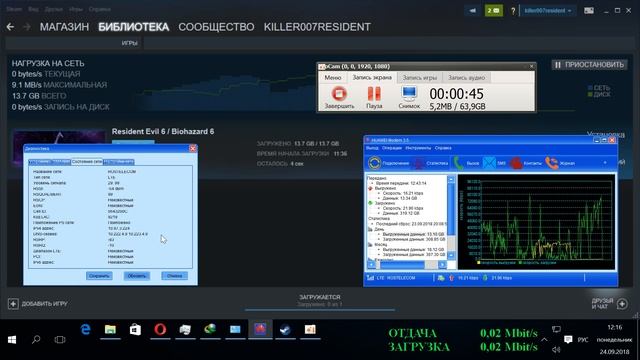Click the green phone Вызов icon
The height and width of the screenshot is (360, 640).
point(458,163)
